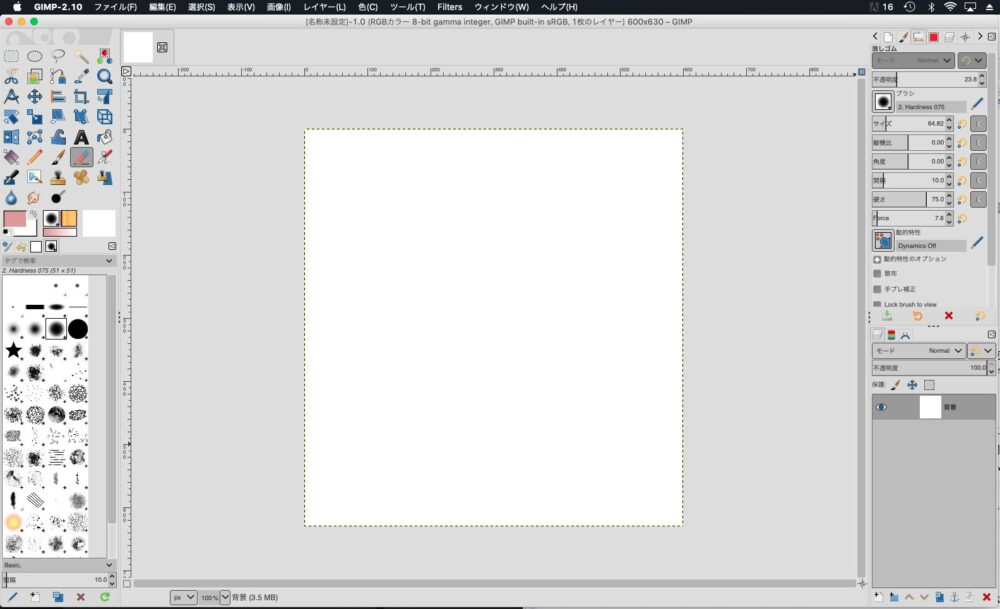Enable the 手ブレ補正 checkbox

tap(877, 289)
